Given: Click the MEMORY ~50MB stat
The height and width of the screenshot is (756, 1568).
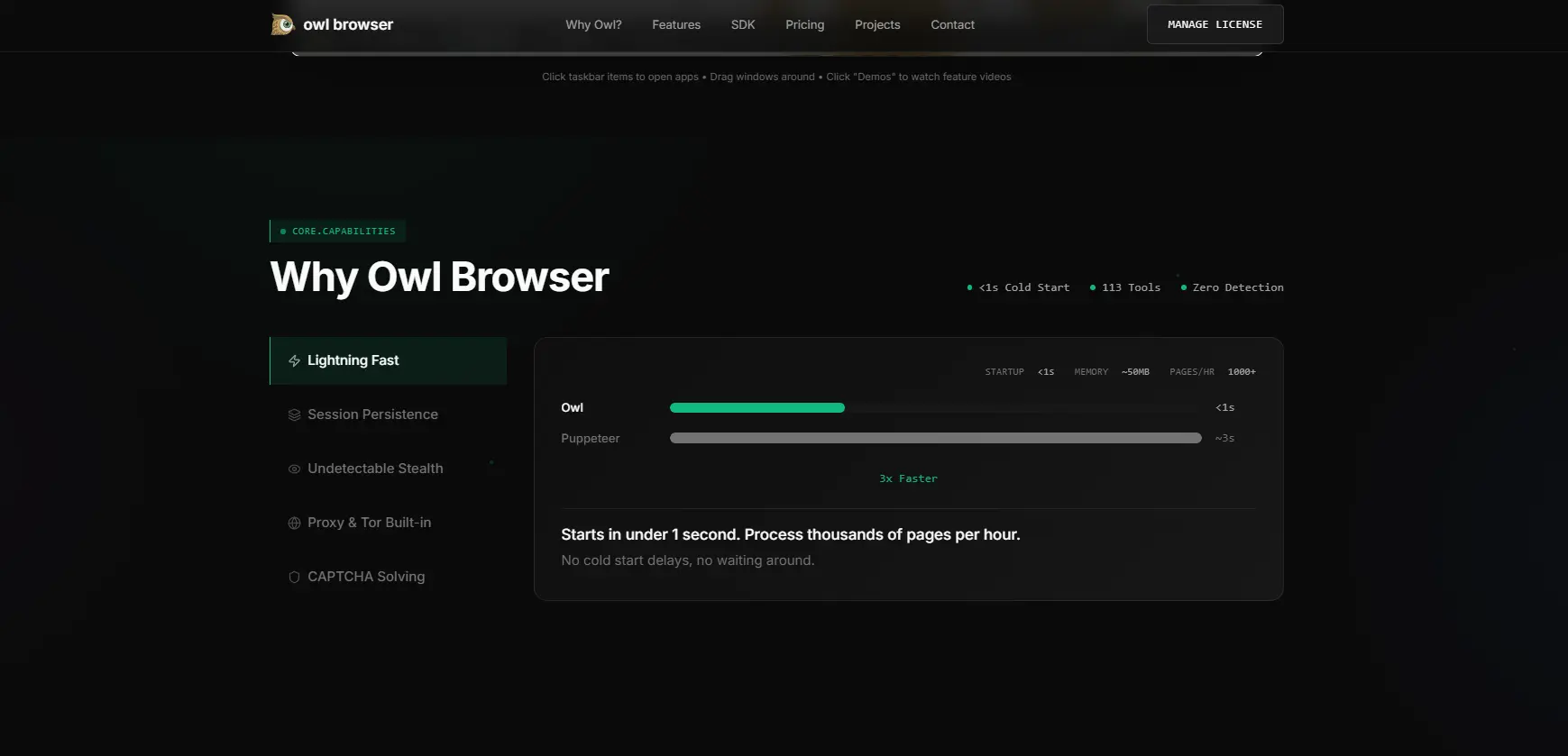Looking at the screenshot, I should tap(1112, 371).
